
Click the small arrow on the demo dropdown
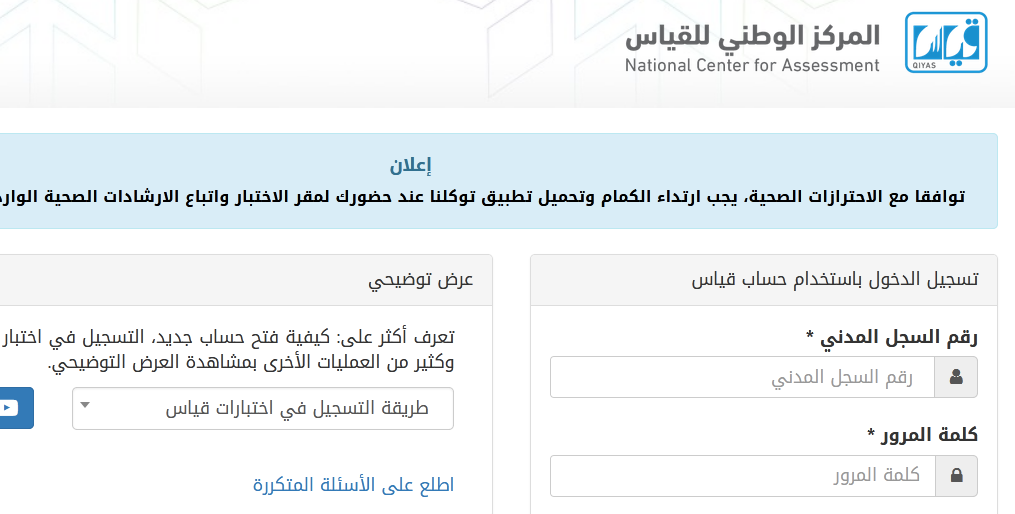point(85,405)
